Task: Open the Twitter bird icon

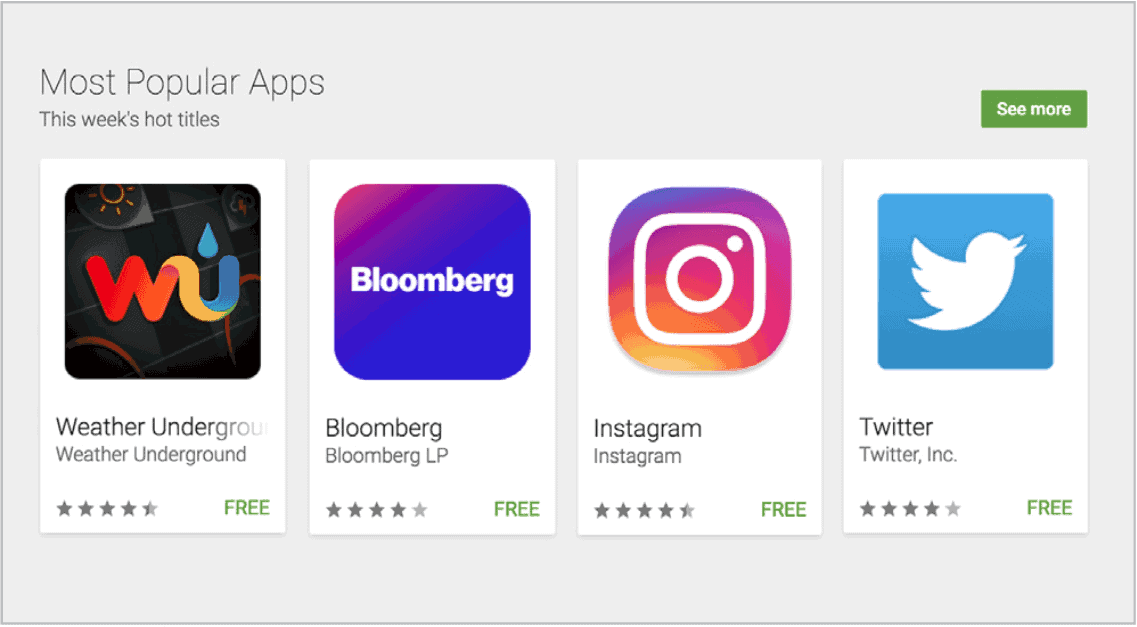Action: pos(965,281)
